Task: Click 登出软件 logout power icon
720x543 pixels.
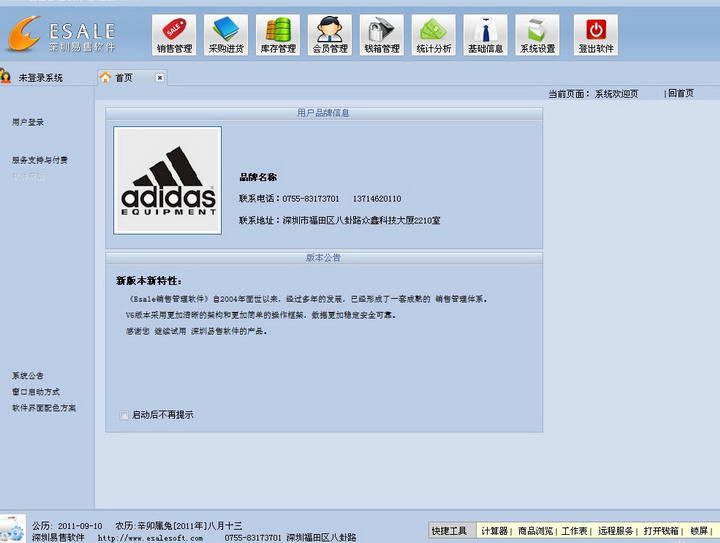Action: pos(596,35)
